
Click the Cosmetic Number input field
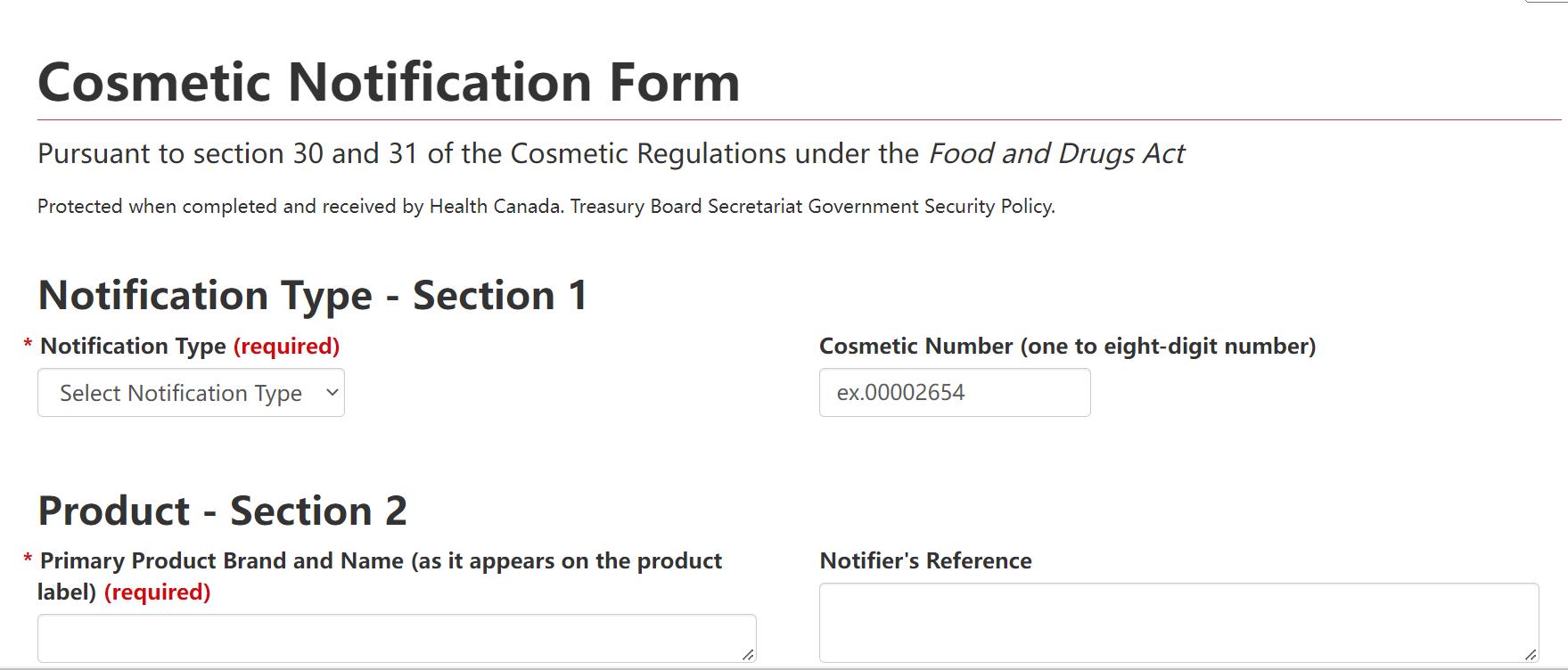pyautogui.click(x=954, y=393)
